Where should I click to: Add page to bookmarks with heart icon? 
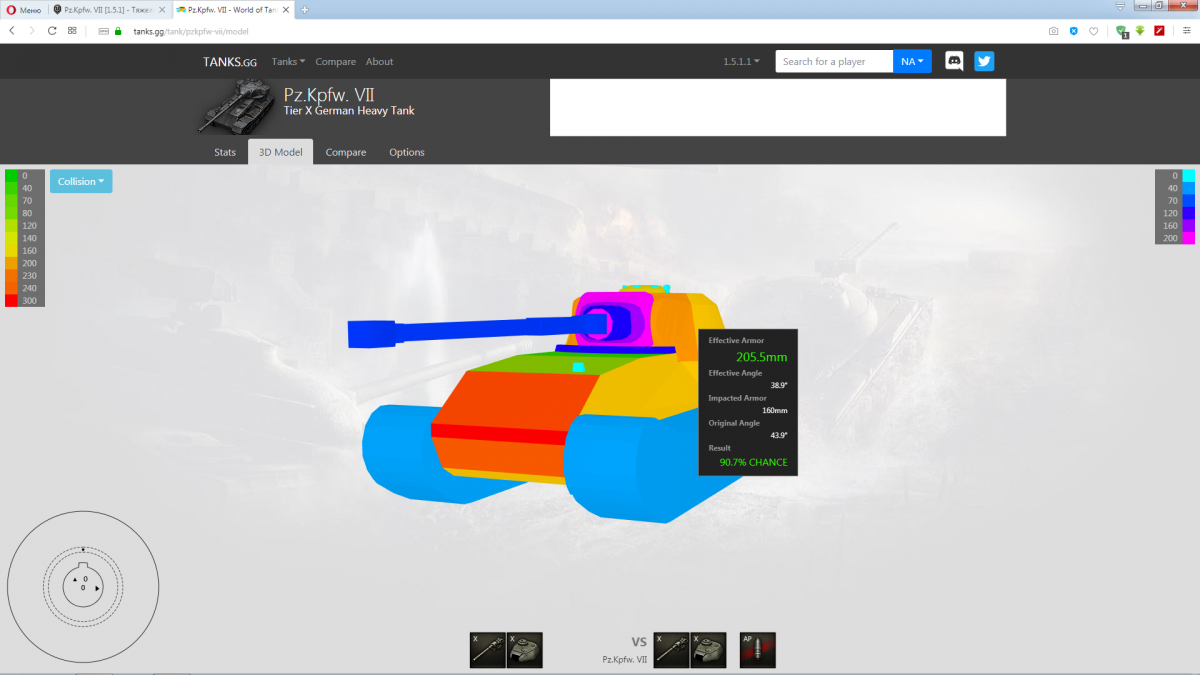pyautogui.click(x=1093, y=31)
